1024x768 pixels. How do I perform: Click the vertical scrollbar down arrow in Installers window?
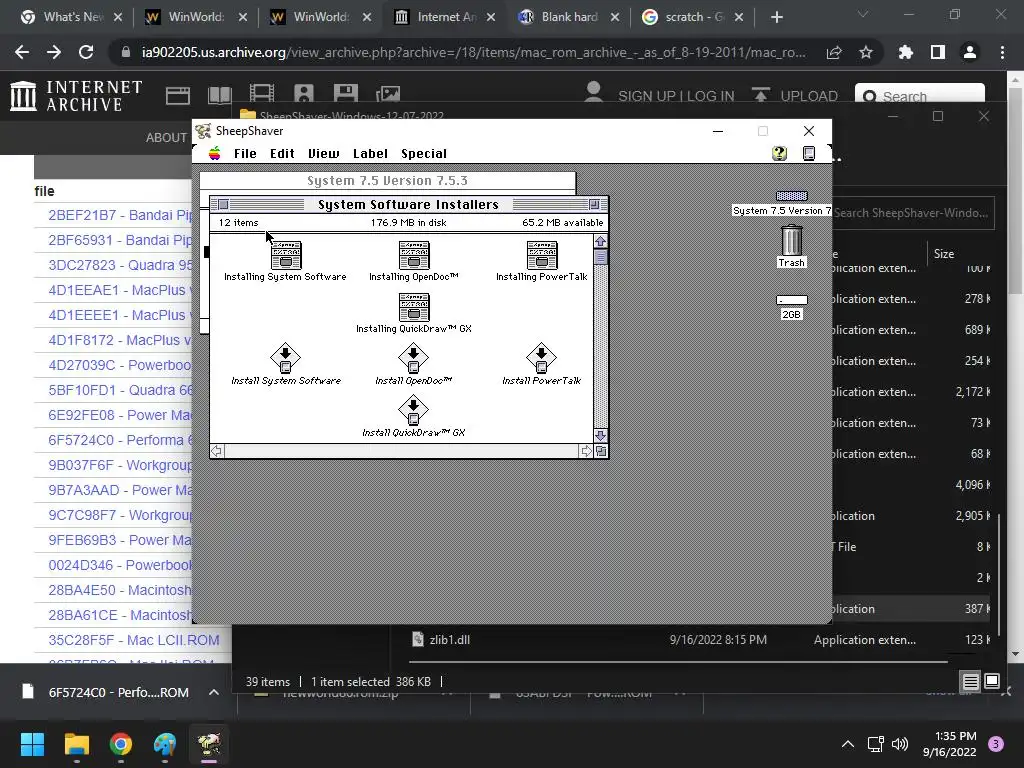tap(600, 436)
